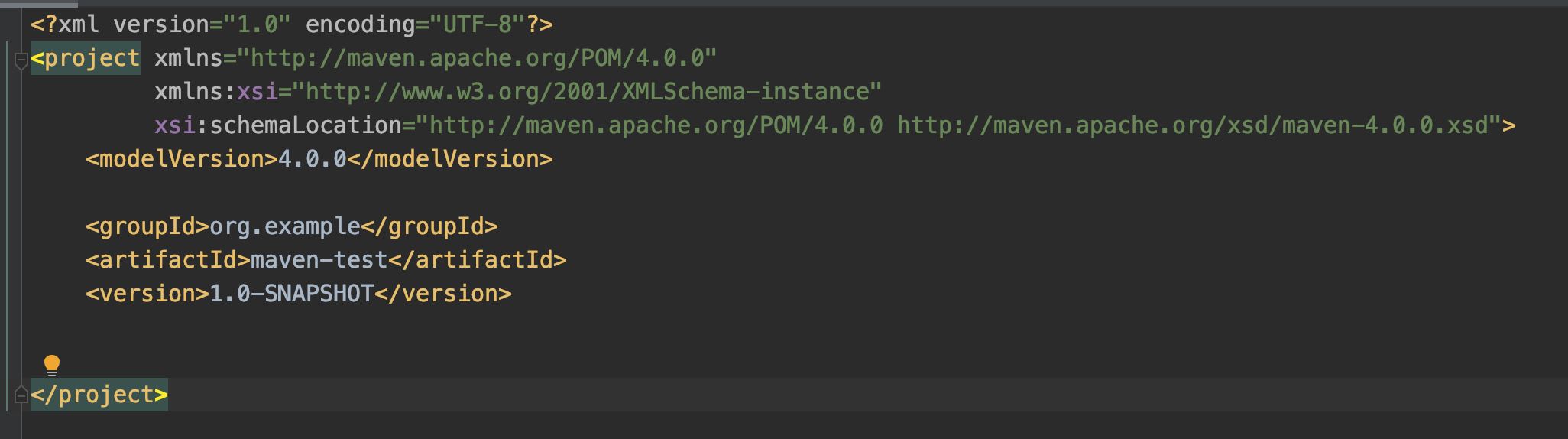Click the opening version tag

pos(147,294)
